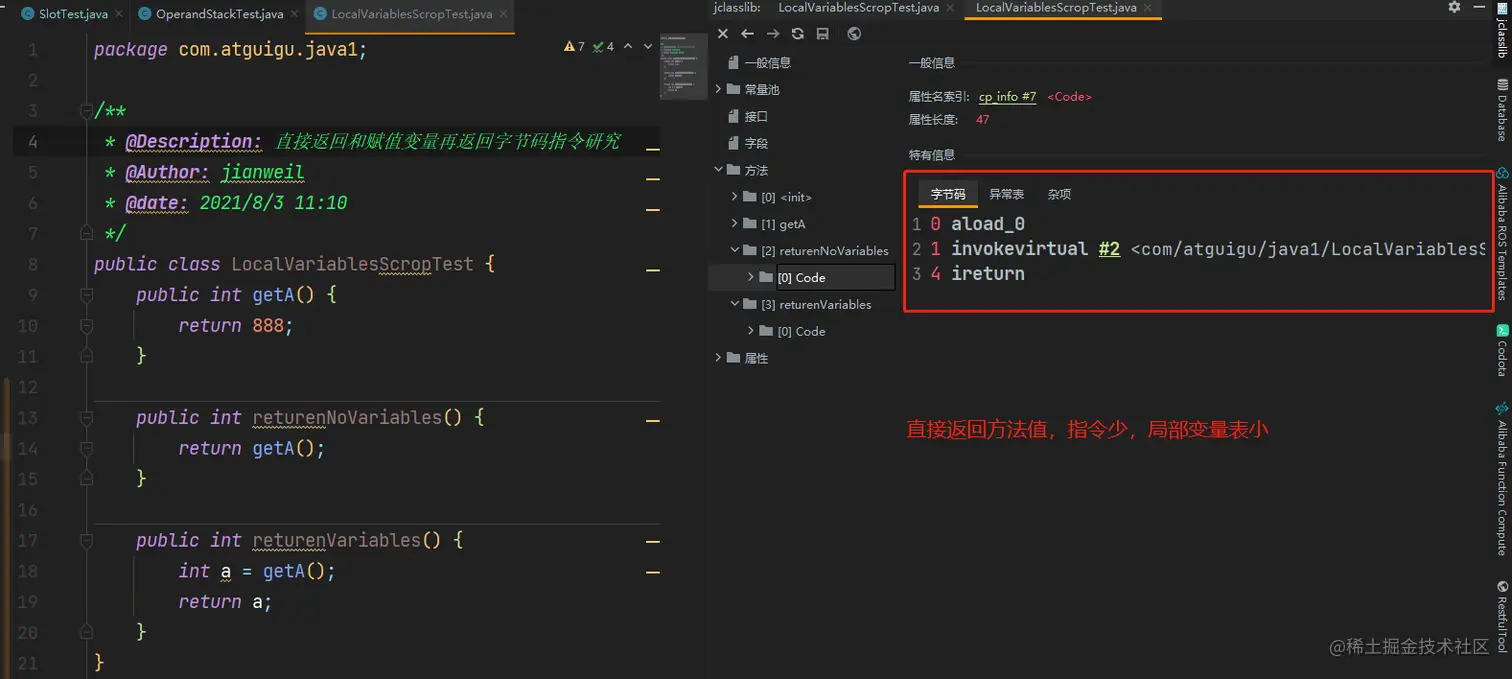Expand the 属性 tree node

[x=718, y=358]
